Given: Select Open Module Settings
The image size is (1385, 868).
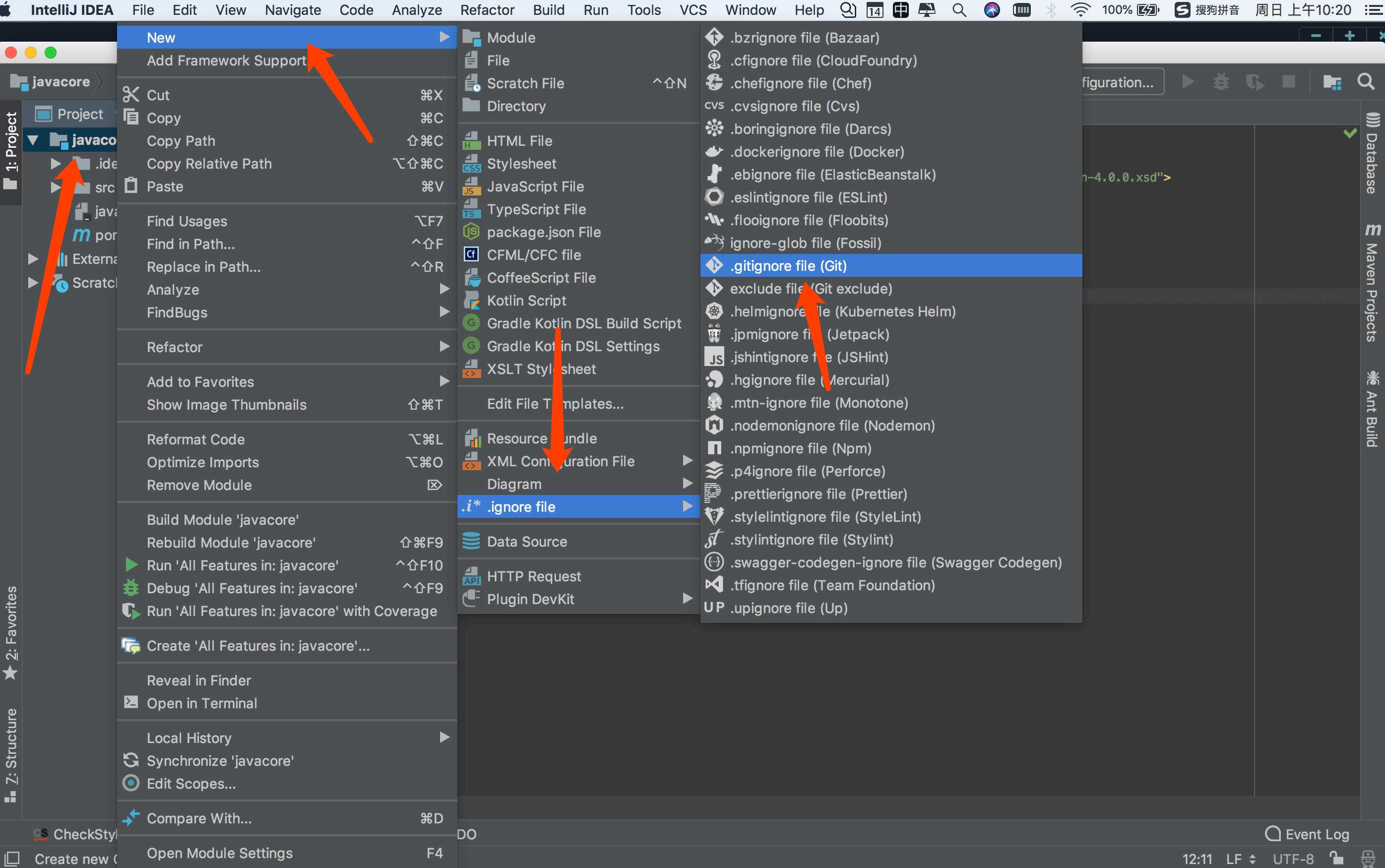Looking at the screenshot, I should pos(287,853).
